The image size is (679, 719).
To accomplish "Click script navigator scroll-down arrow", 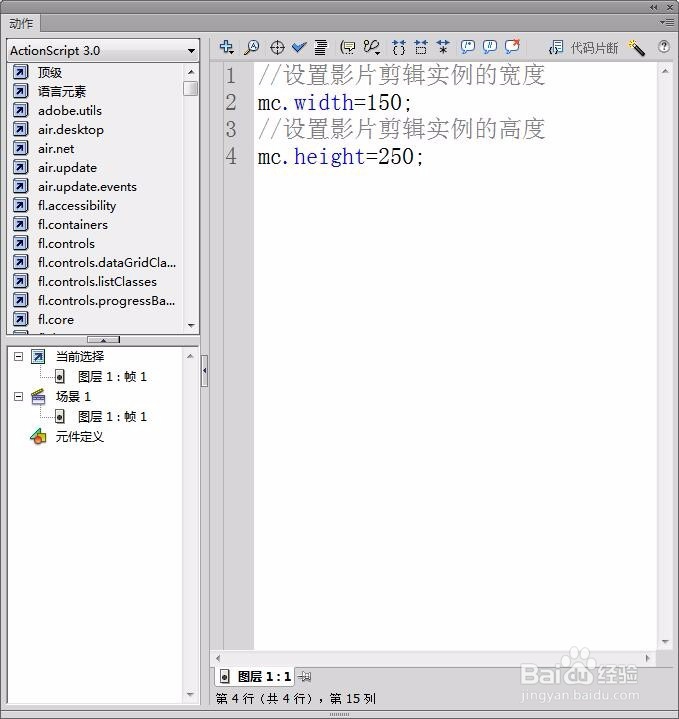I will click(x=190, y=695).
